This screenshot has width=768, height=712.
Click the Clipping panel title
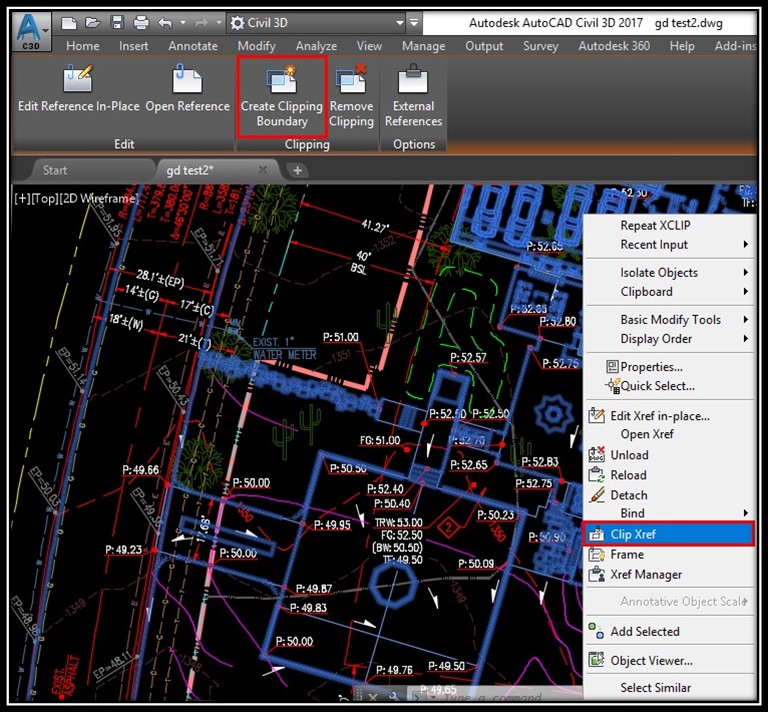(307, 144)
